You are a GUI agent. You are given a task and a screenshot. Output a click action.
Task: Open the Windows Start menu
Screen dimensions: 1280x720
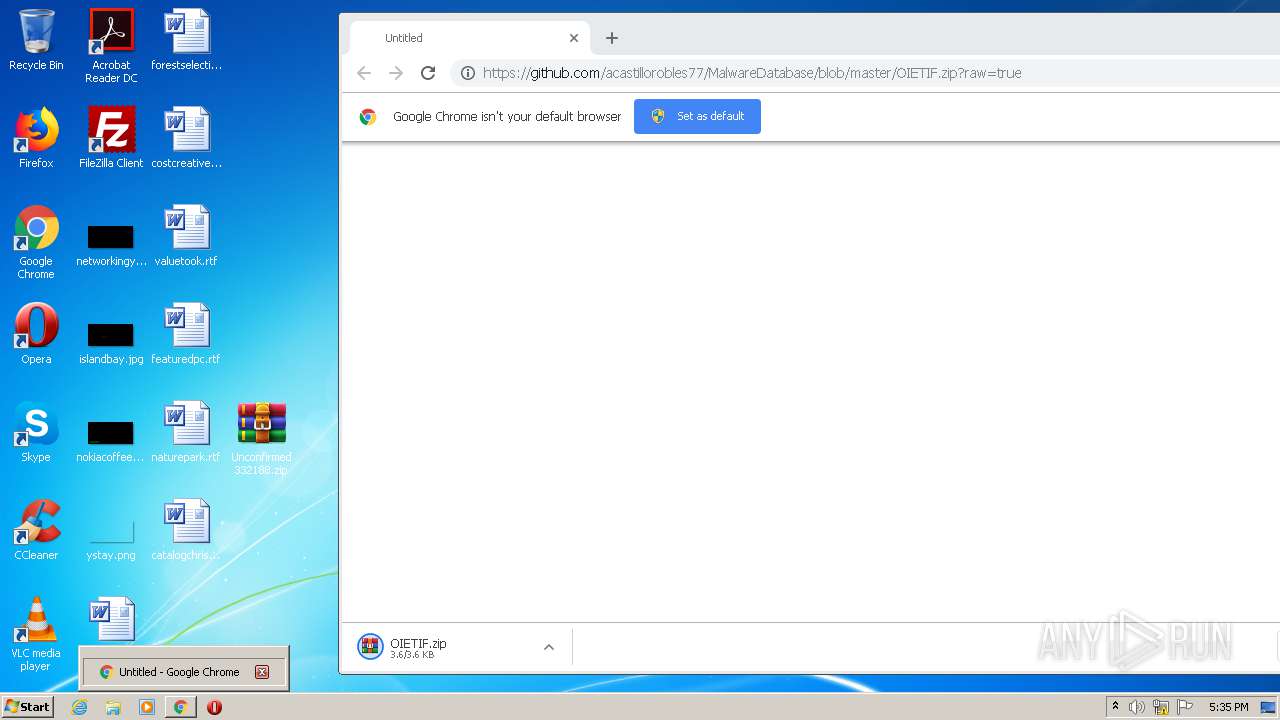pyautogui.click(x=28, y=706)
